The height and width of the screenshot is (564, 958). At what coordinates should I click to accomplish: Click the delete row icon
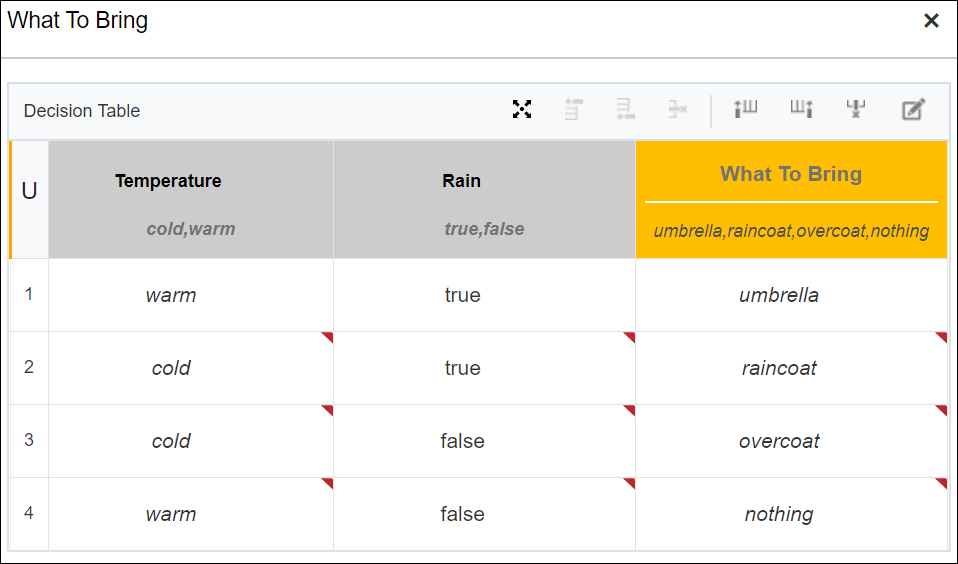(x=677, y=109)
